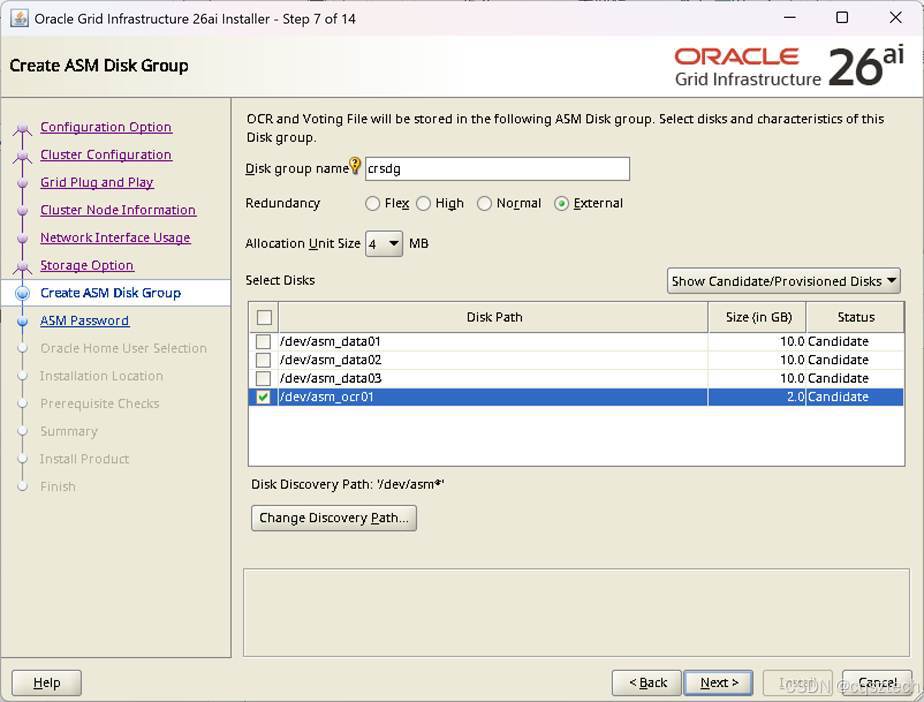Select Create ASM Disk Group step
The height and width of the screenshot is (702, 924).
point(111,293)
